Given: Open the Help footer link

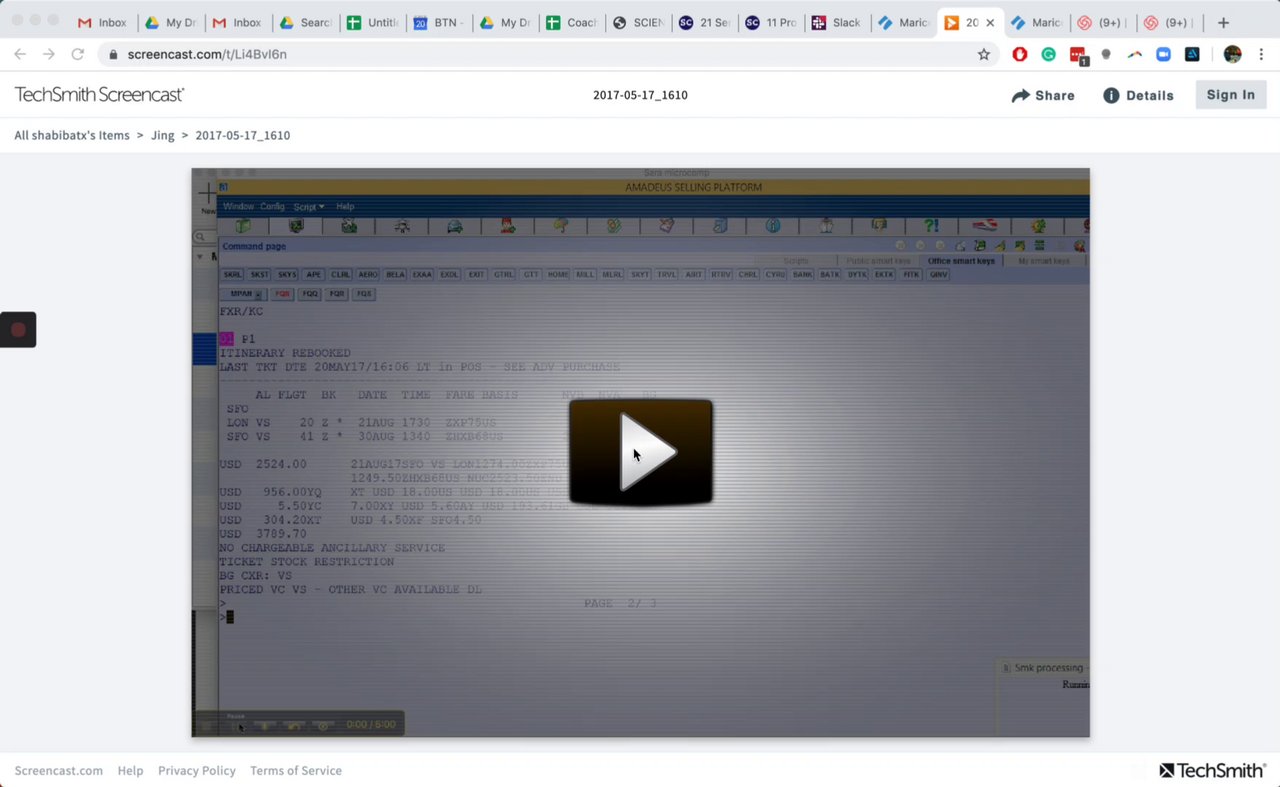Looking at the screenshot, I should 130,770.
